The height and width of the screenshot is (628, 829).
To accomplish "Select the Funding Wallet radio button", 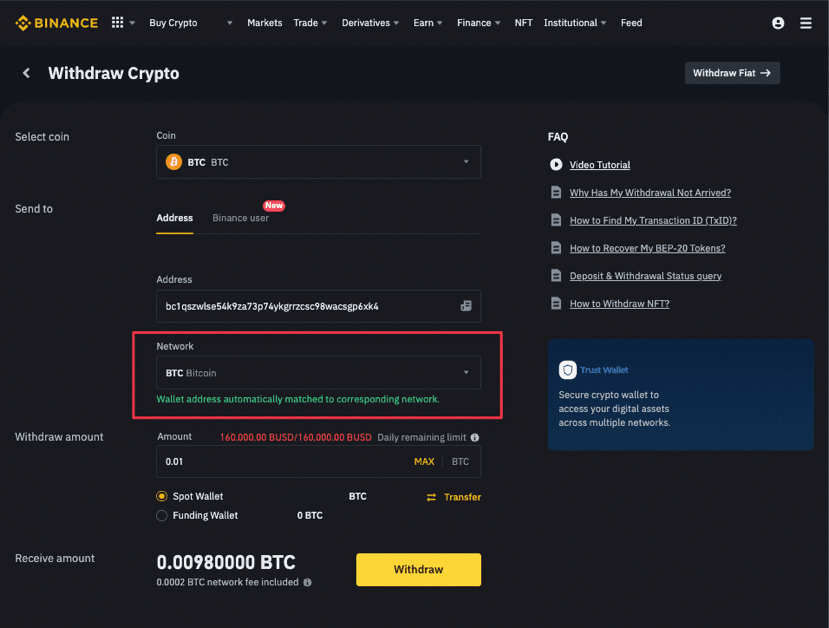I will click(x=162, y=515).
